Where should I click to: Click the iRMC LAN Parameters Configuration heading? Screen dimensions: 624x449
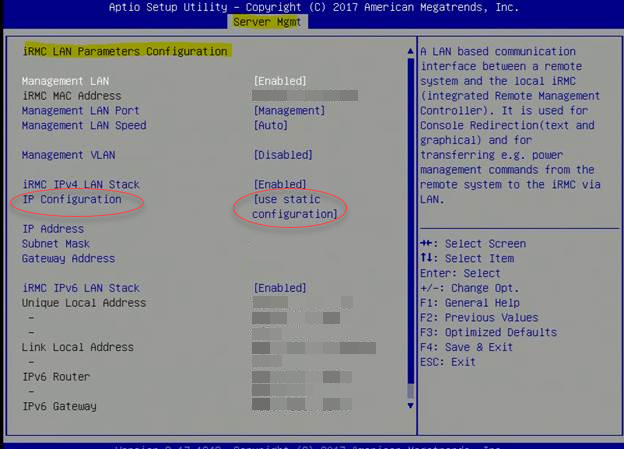[x=124, y=51]
